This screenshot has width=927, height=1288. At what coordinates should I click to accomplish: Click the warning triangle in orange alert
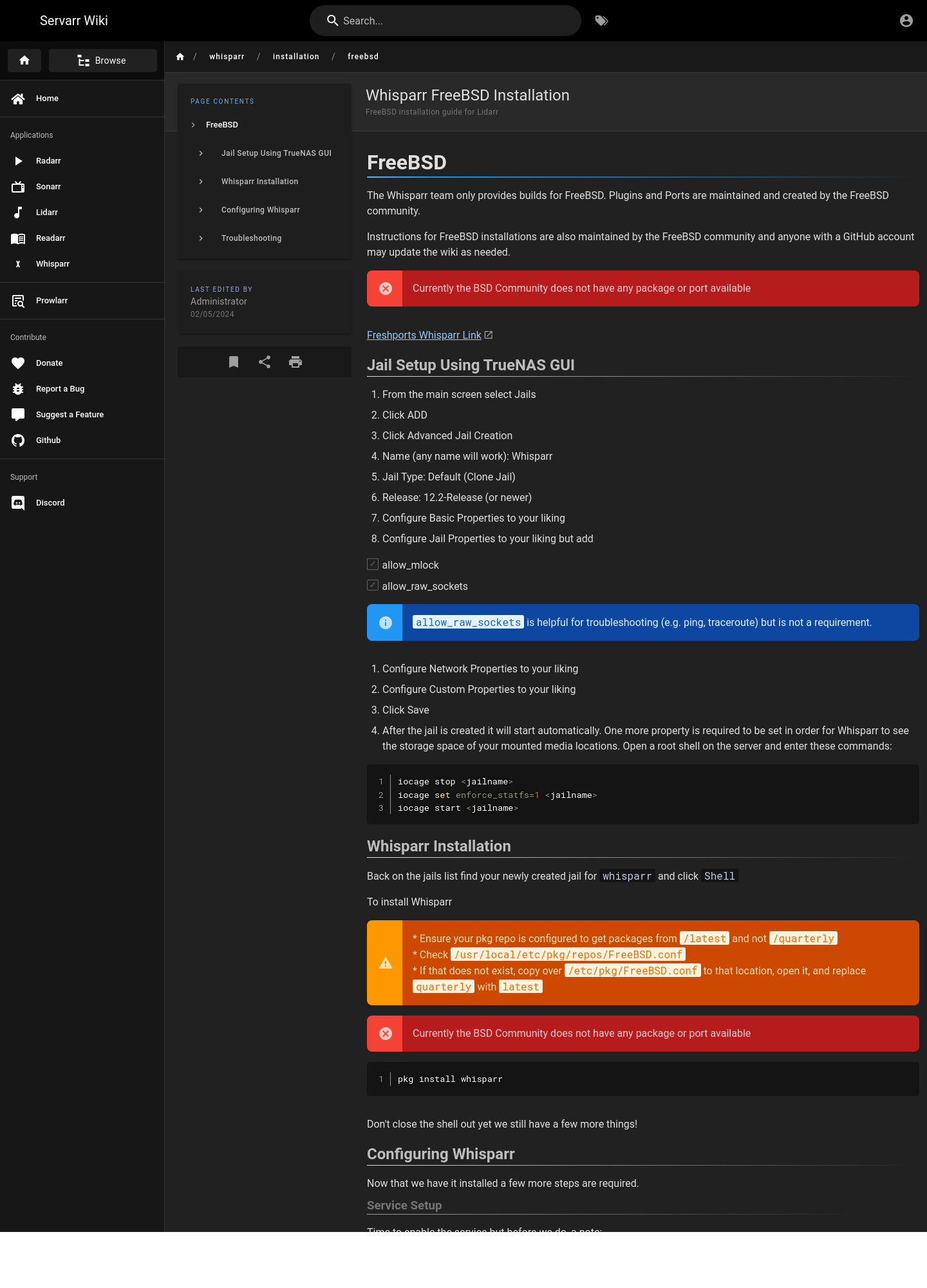386,963
